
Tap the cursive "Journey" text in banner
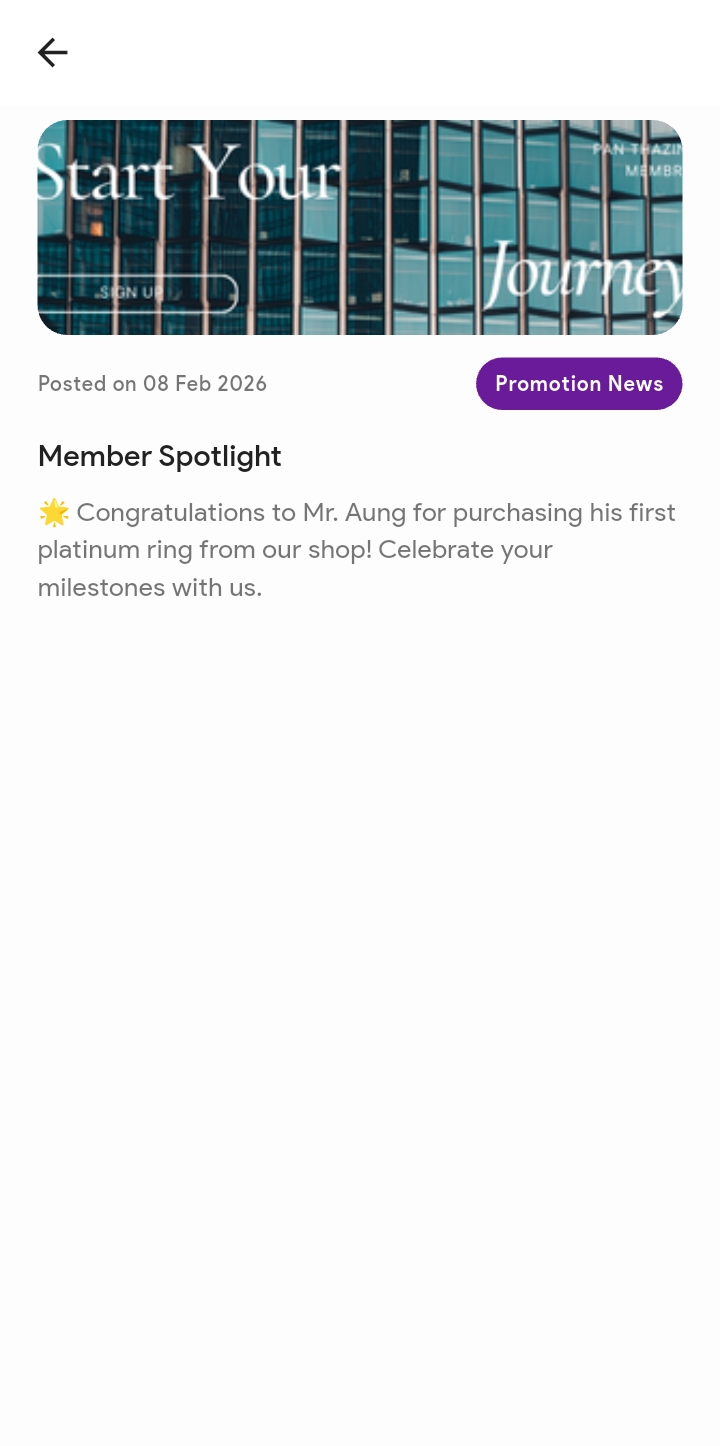click(x=585, y=275)
